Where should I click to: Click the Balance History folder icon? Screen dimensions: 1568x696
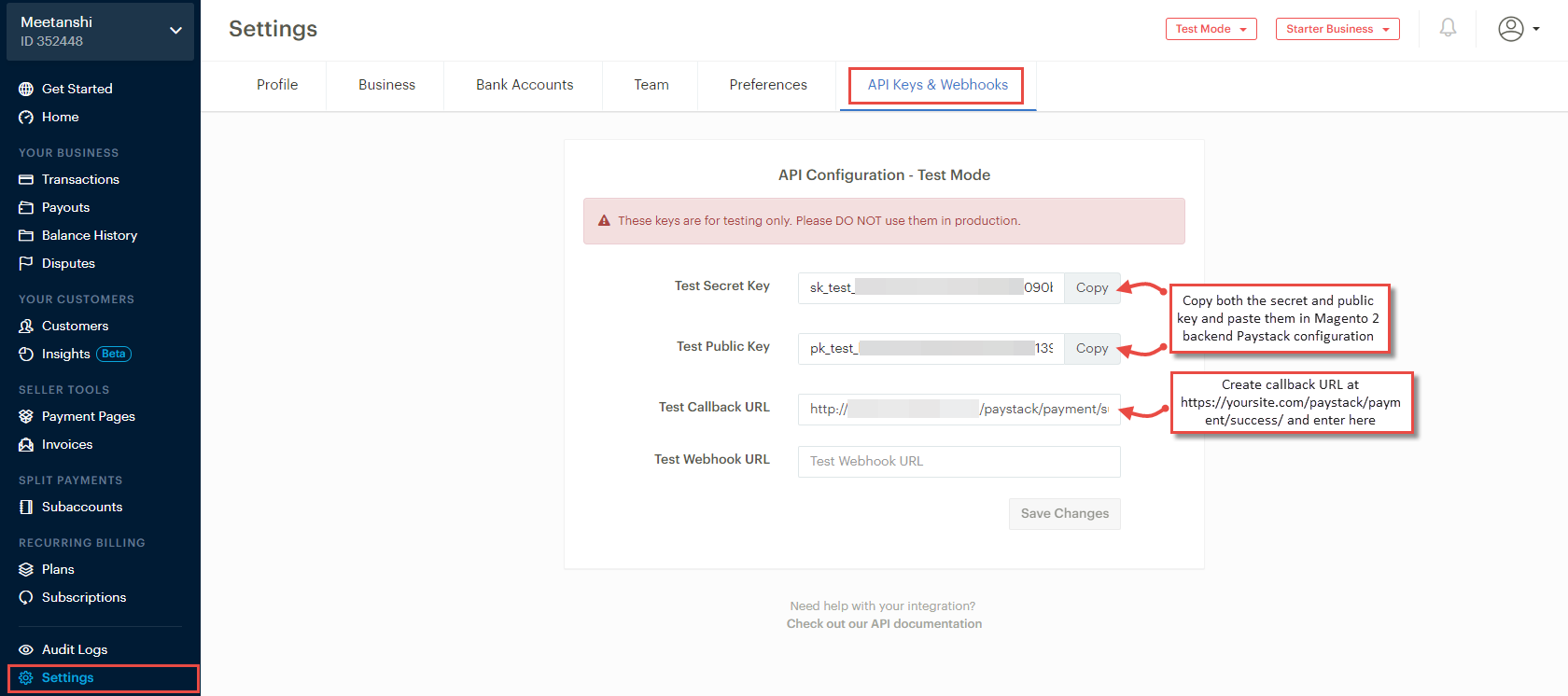[x=26, y=235]
